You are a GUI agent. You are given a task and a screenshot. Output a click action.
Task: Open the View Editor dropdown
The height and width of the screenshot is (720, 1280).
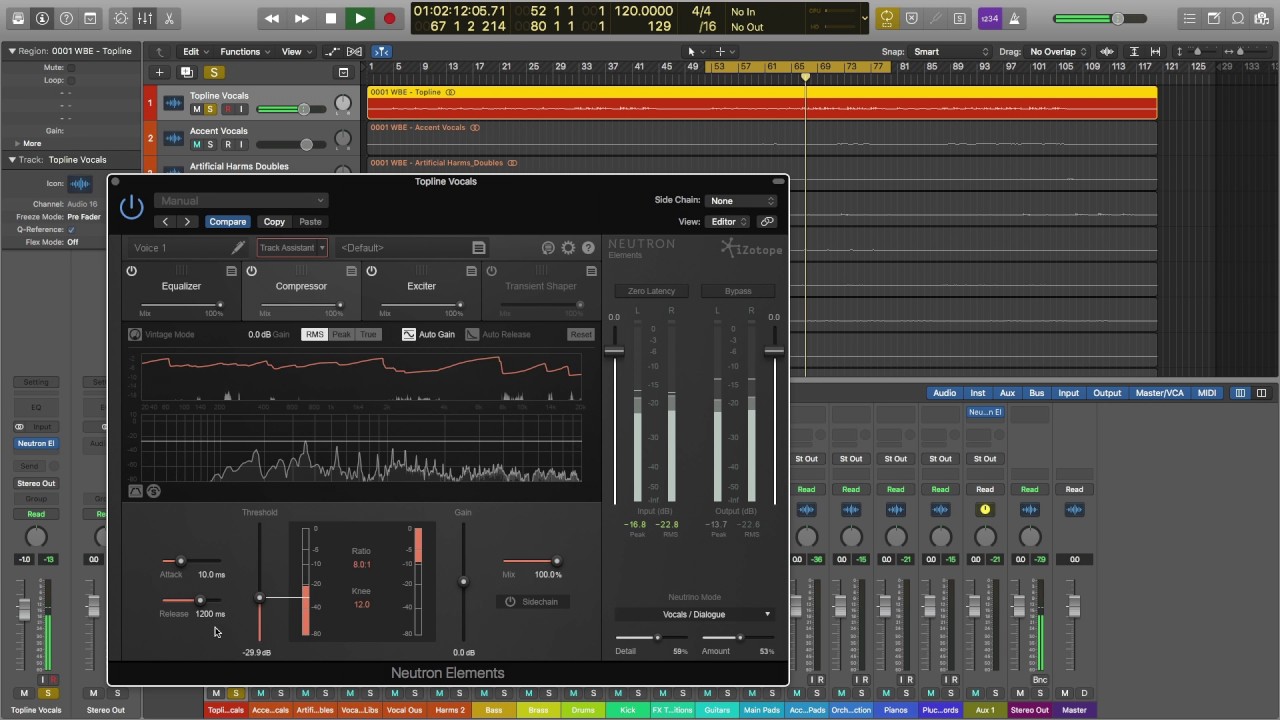729,222
